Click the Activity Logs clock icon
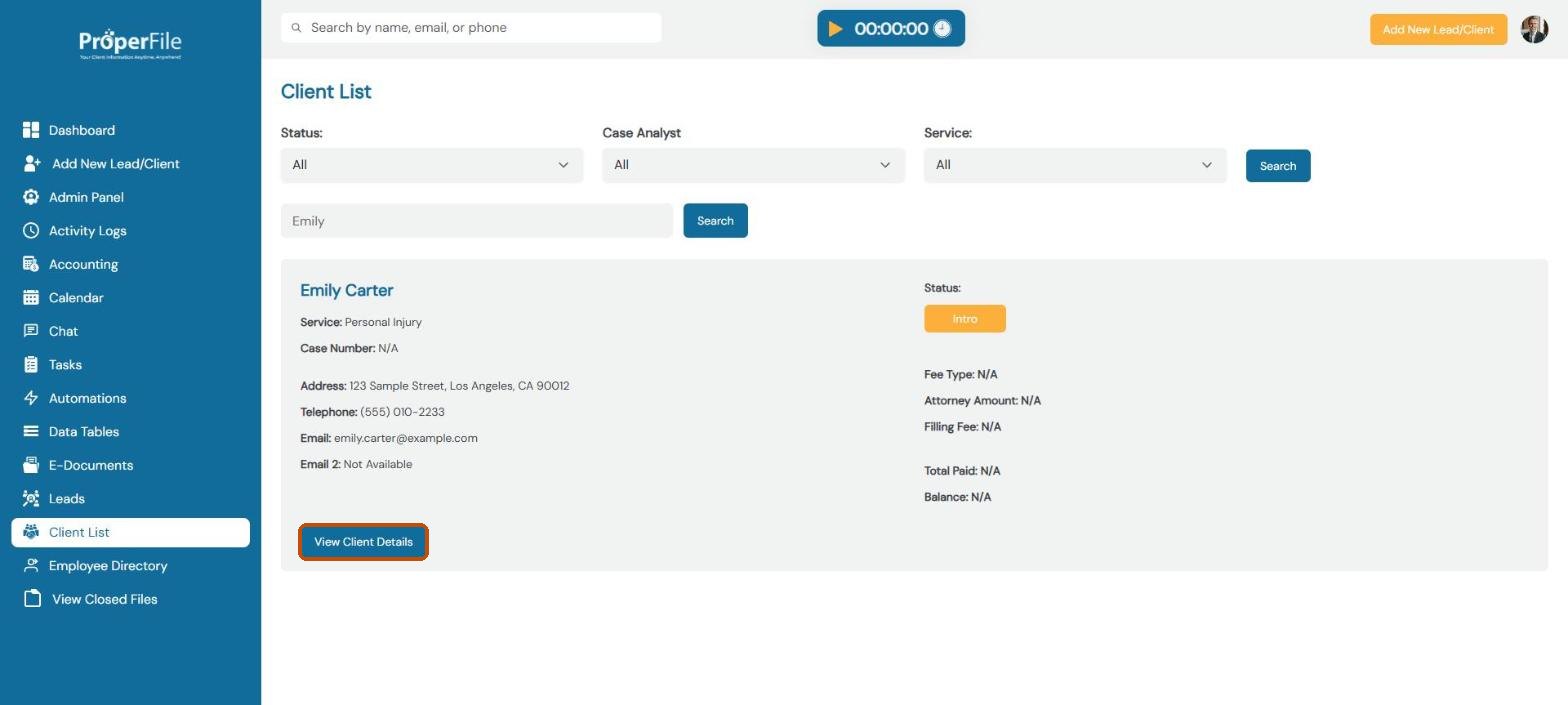The image size is (1568, 705). (31, 230)
